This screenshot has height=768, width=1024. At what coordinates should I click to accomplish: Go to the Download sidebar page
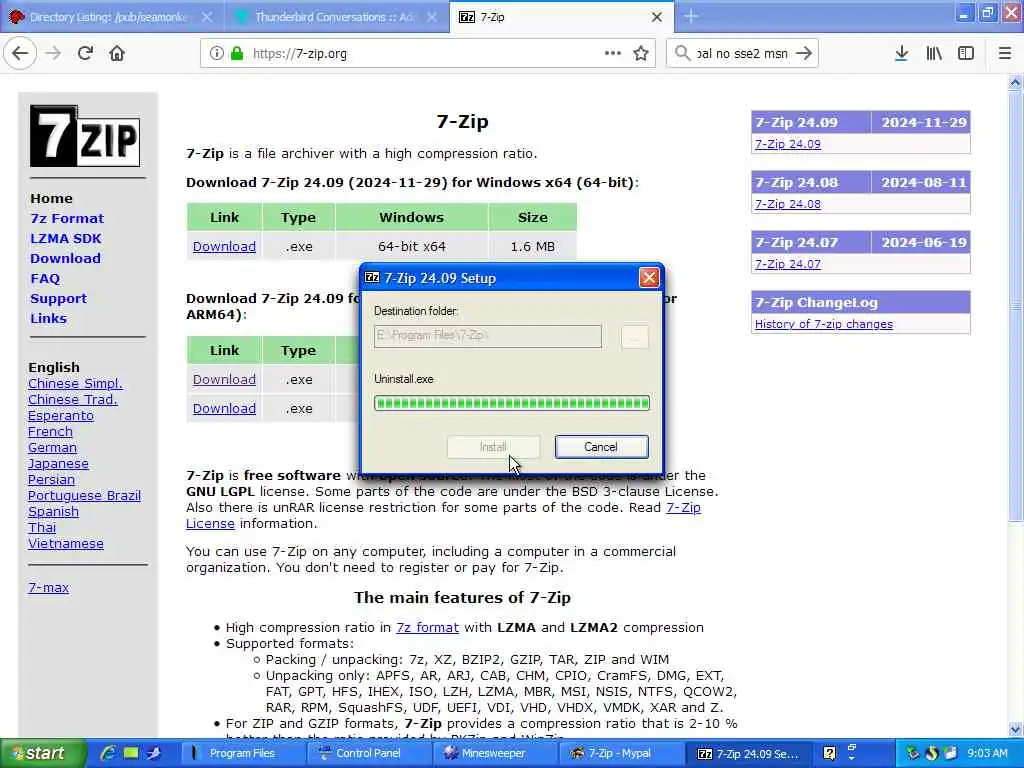65,258
